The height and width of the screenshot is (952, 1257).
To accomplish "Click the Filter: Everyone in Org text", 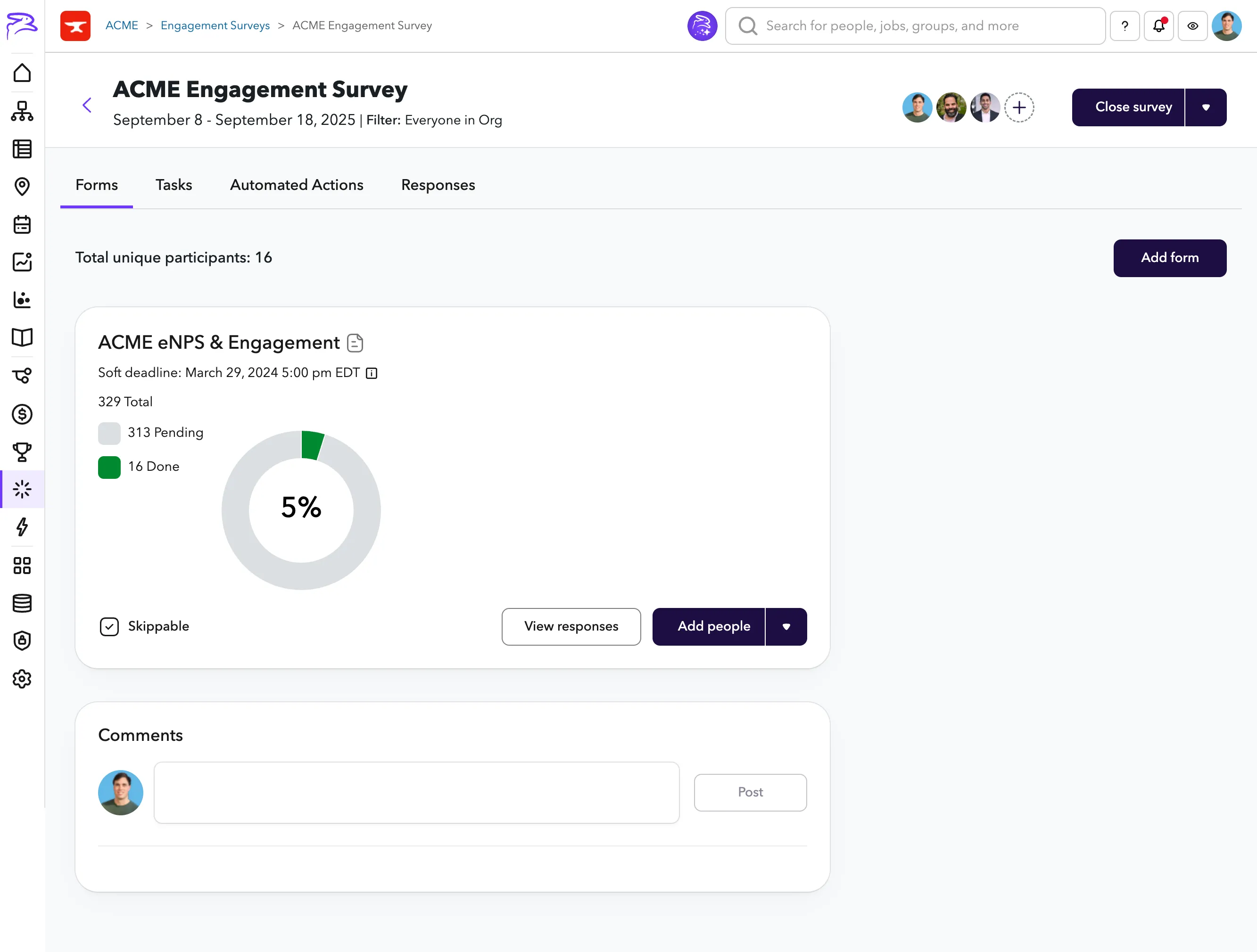I will click(x=434, y=120).
